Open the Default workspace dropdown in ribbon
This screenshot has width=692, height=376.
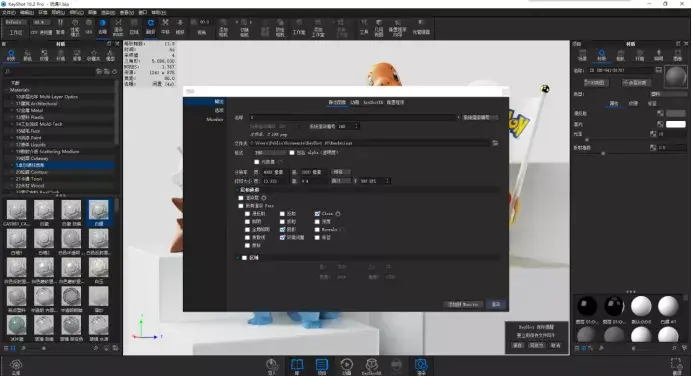tap(15, 23)
